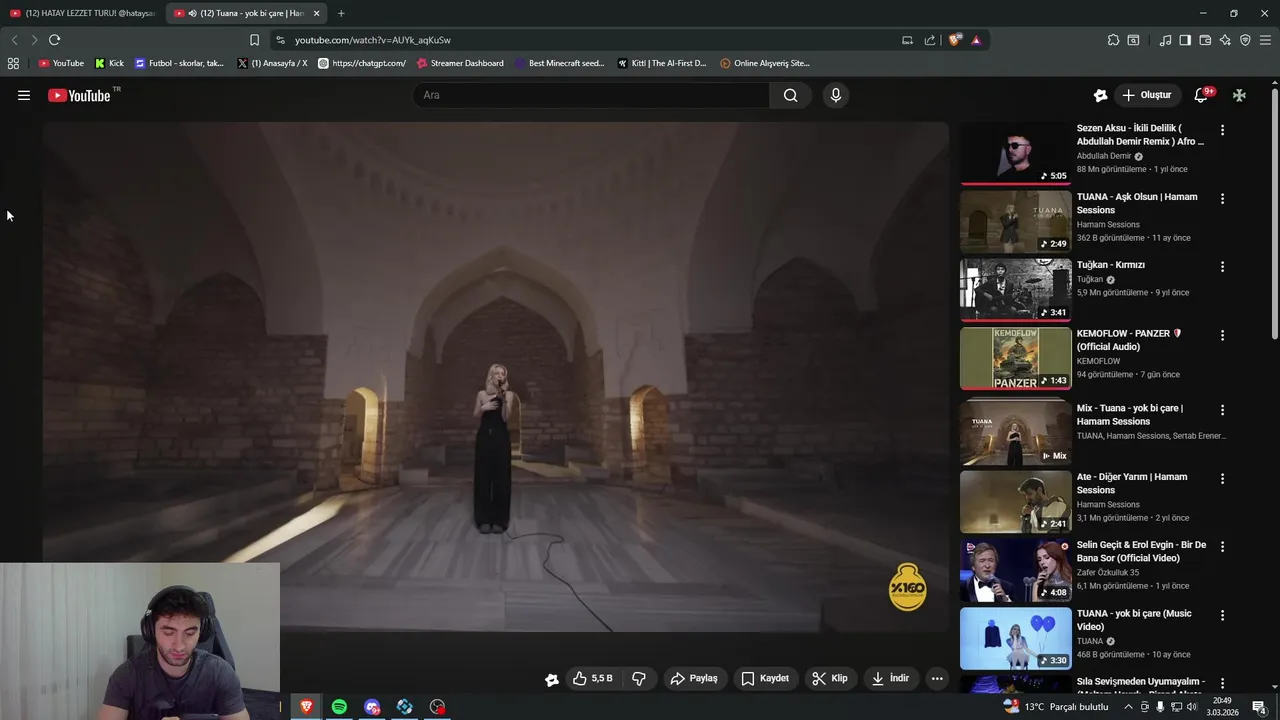
Task: Open KEMOFLOW - PANZER thumbnail
Action: (x=1015, y=358)
